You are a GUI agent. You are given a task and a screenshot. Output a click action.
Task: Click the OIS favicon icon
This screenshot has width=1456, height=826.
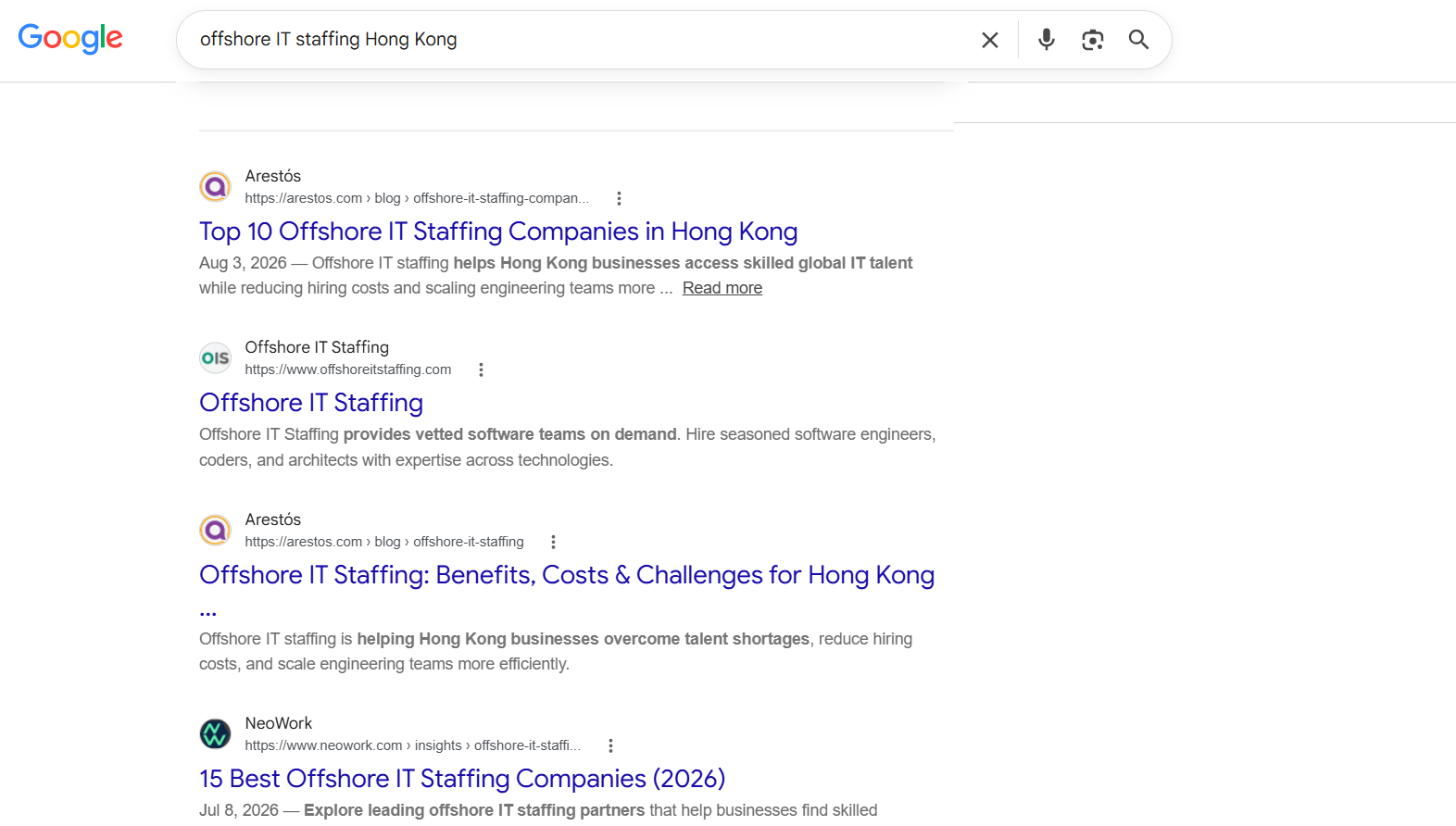coord(216,358)
